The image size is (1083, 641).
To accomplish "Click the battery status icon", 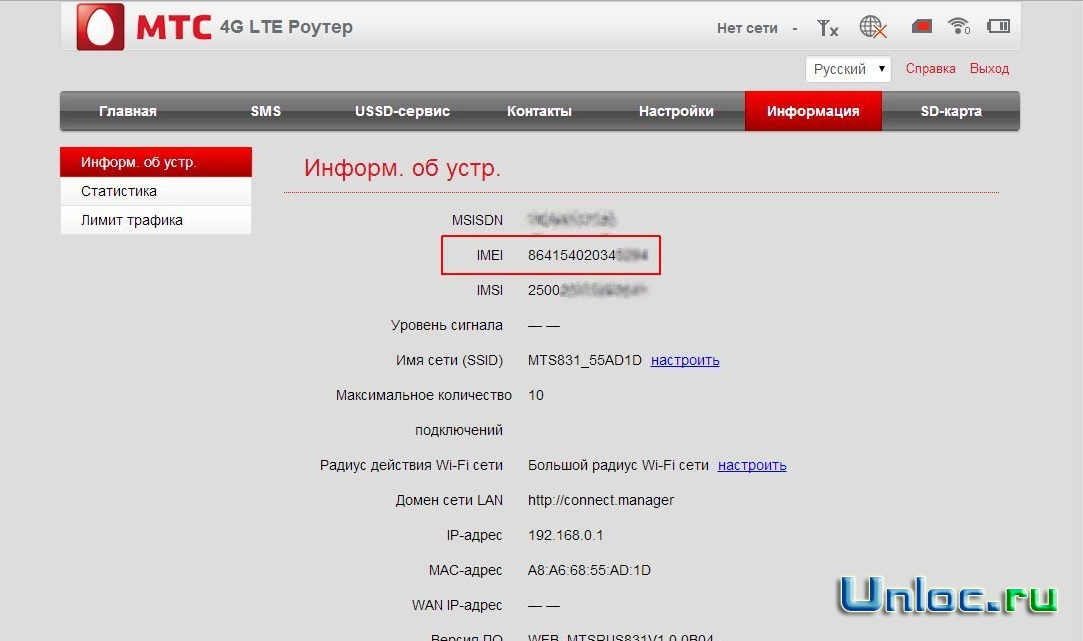I will [998, 26].
